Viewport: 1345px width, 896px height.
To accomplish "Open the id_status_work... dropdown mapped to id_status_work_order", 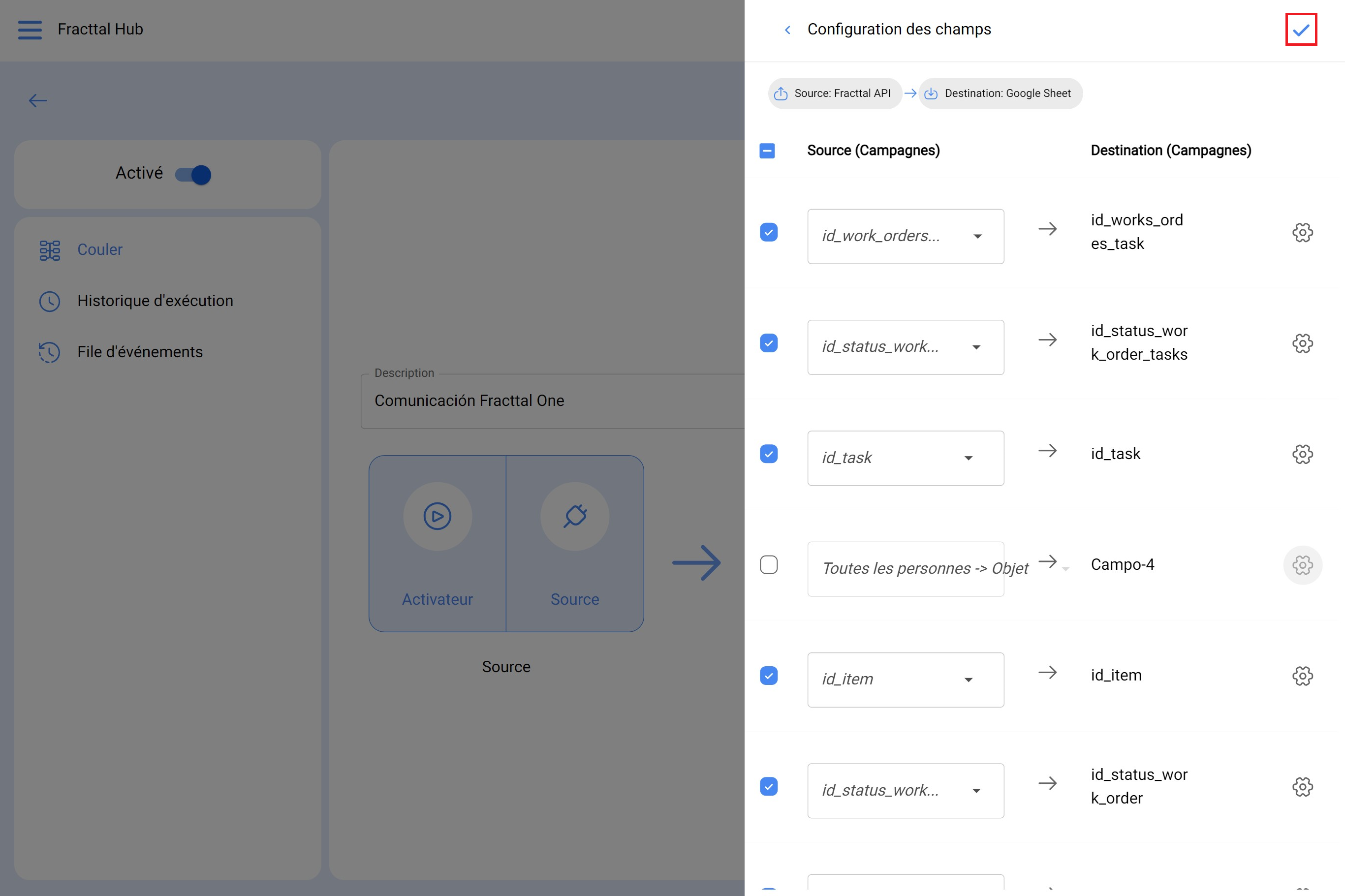I will tap(906, 790).
